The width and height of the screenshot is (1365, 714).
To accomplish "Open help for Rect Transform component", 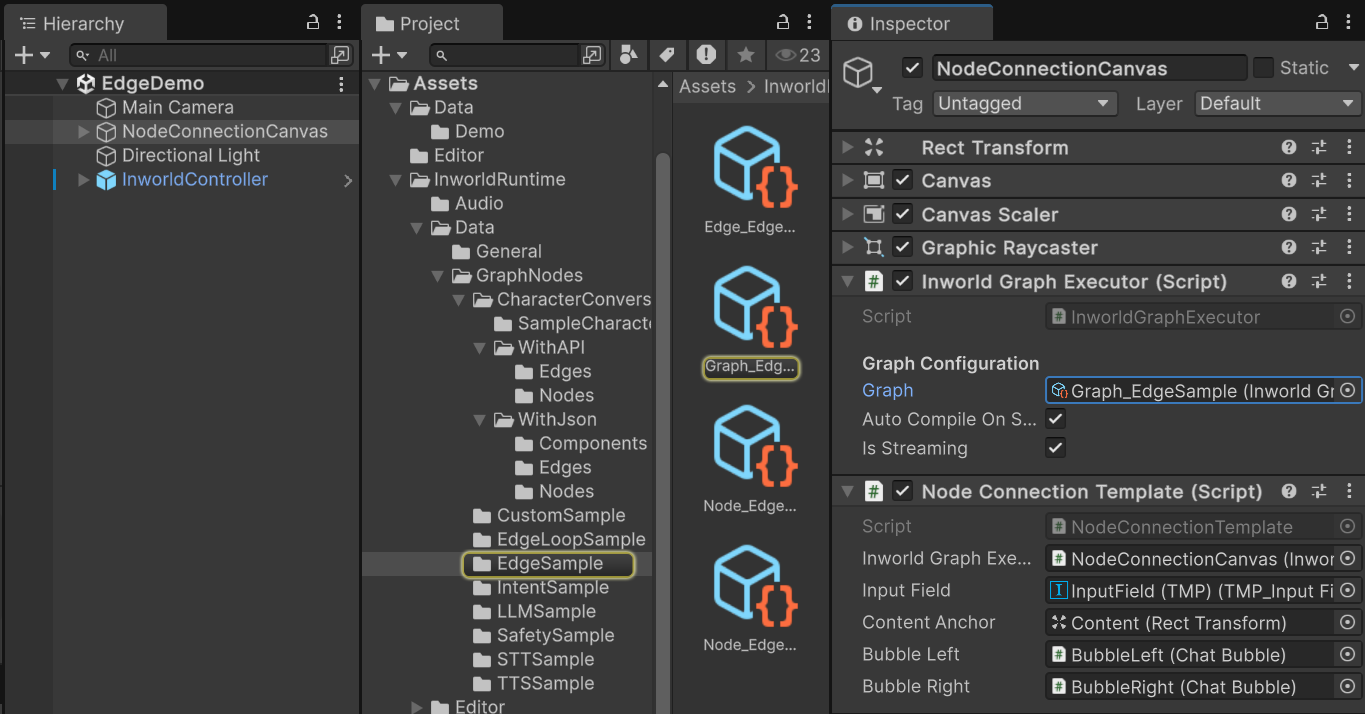I will (1289, 148).
